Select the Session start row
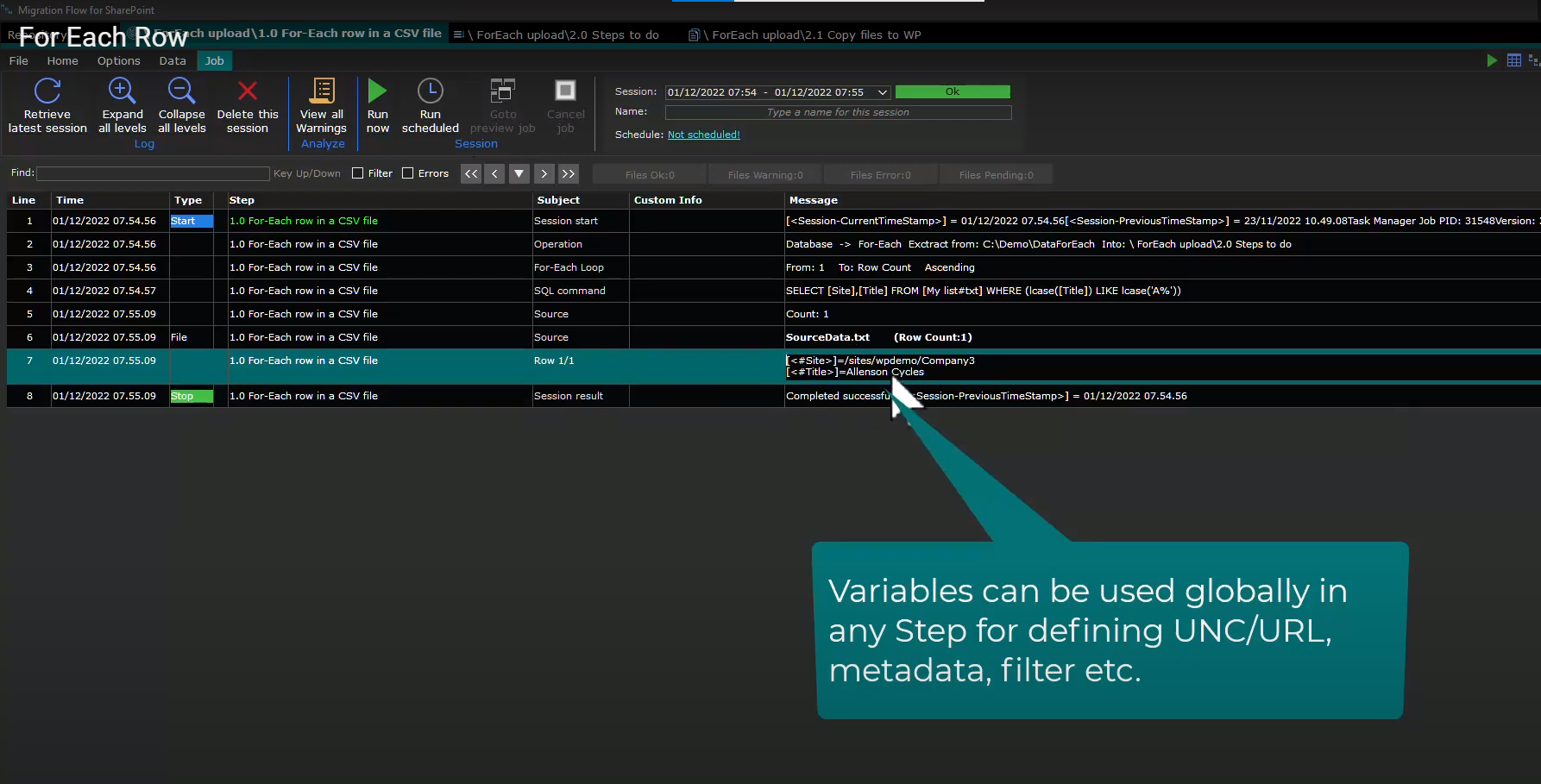 [x=774, y=221]
